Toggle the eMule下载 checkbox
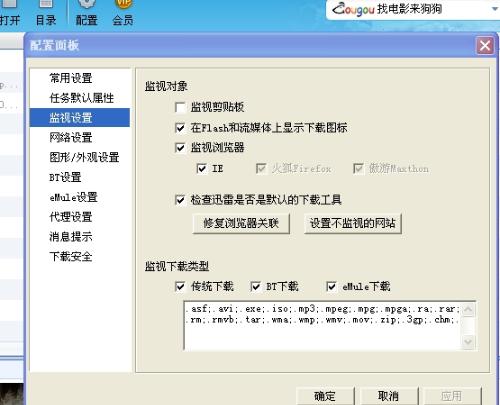 click(331, 287)
